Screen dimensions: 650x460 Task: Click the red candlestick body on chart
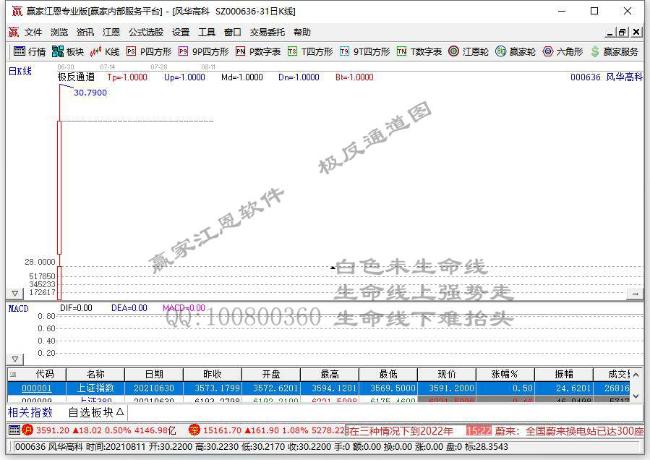point(59,187)
